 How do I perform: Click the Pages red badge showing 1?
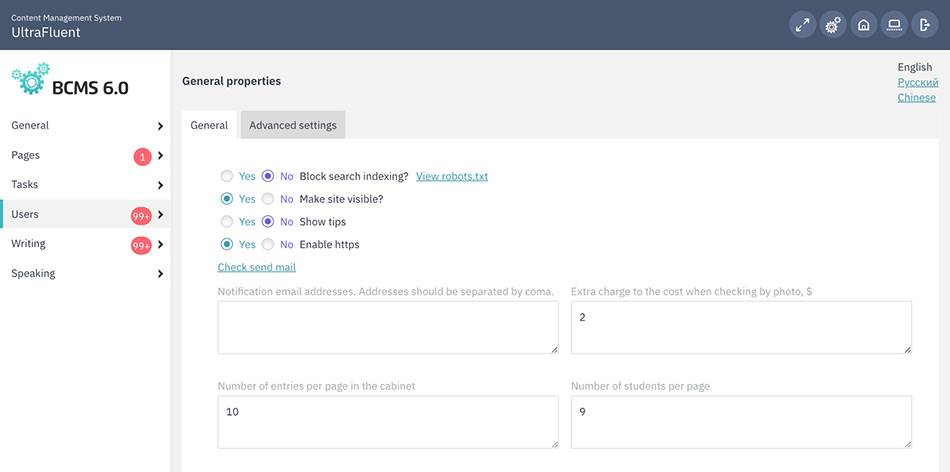[x=142, y=158]
